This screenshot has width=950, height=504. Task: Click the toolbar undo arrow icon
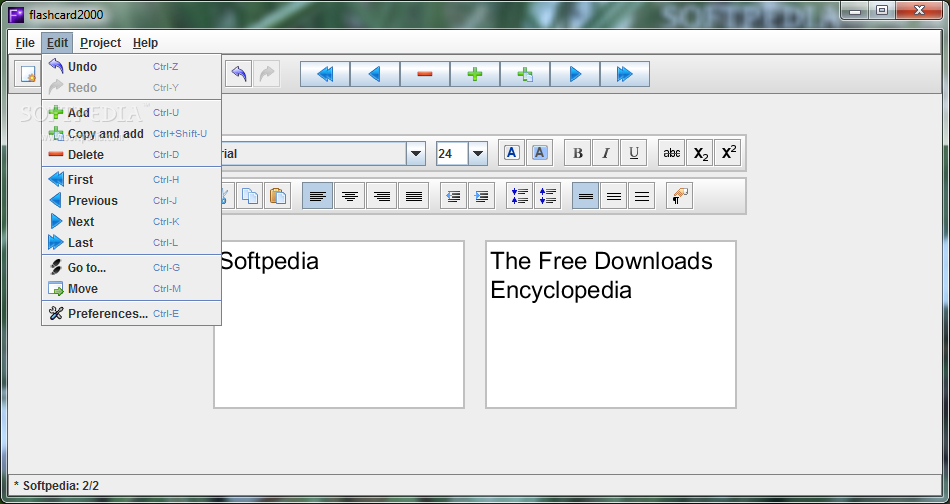pyautogui.click(x=239, y=74)
